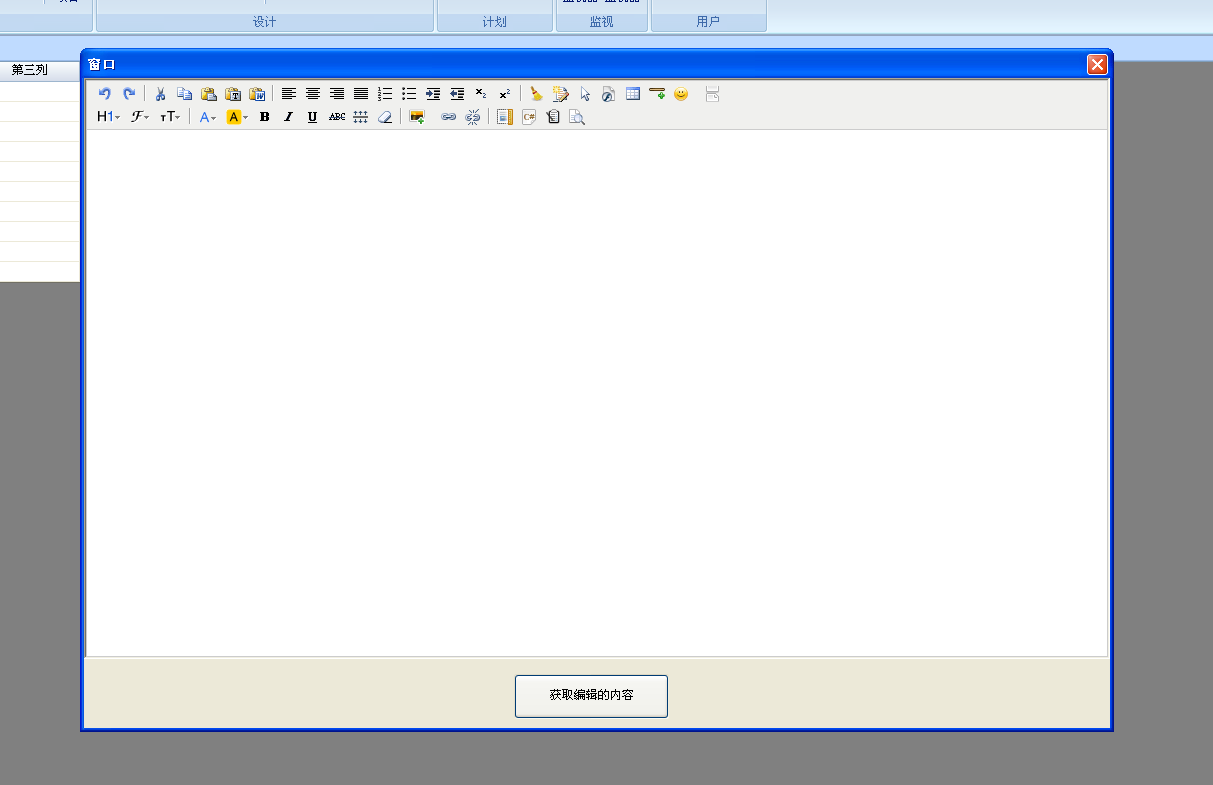Open the text highlight color picker
This screenshot has height=785, width=1213.
point(237,117)
